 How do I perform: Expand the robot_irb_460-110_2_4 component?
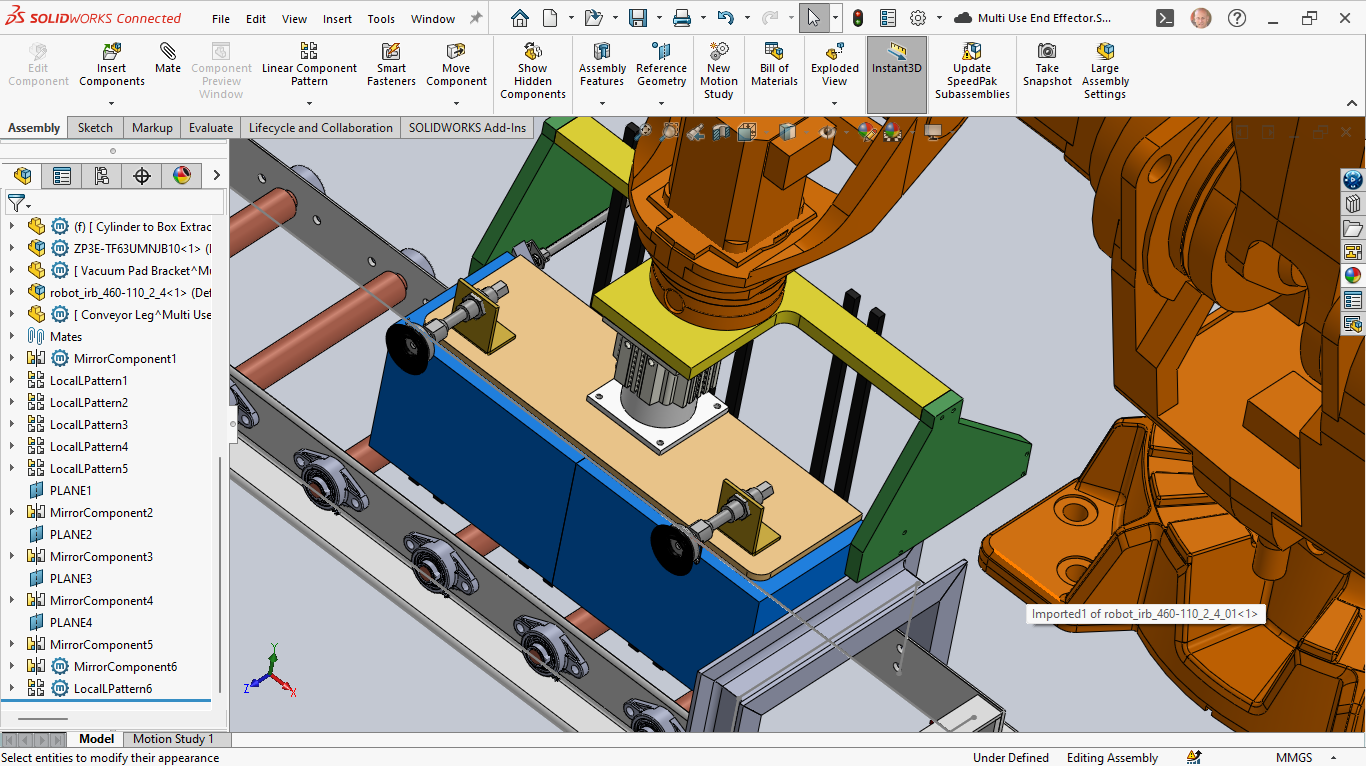[x=12, y=292]
